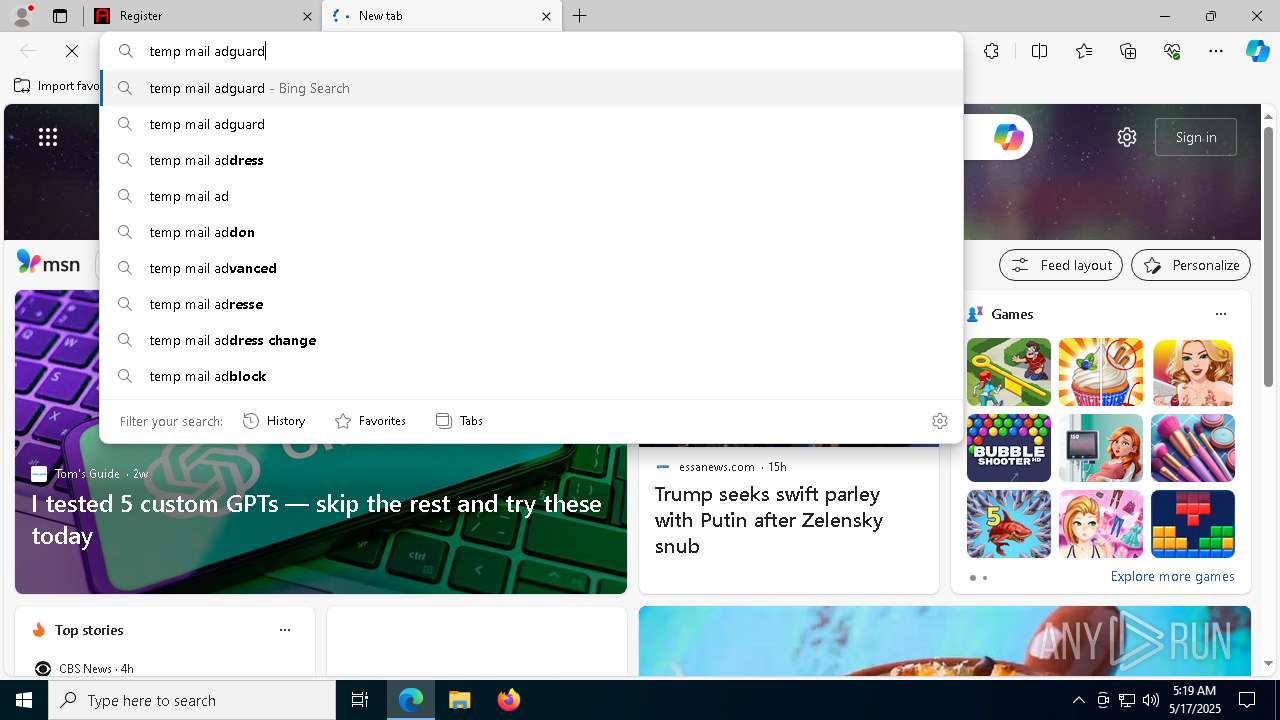Select 'temp mail adguard - Bing Search' suggestion
Screen dimensions: 1280x720
[x=531, y=88]
